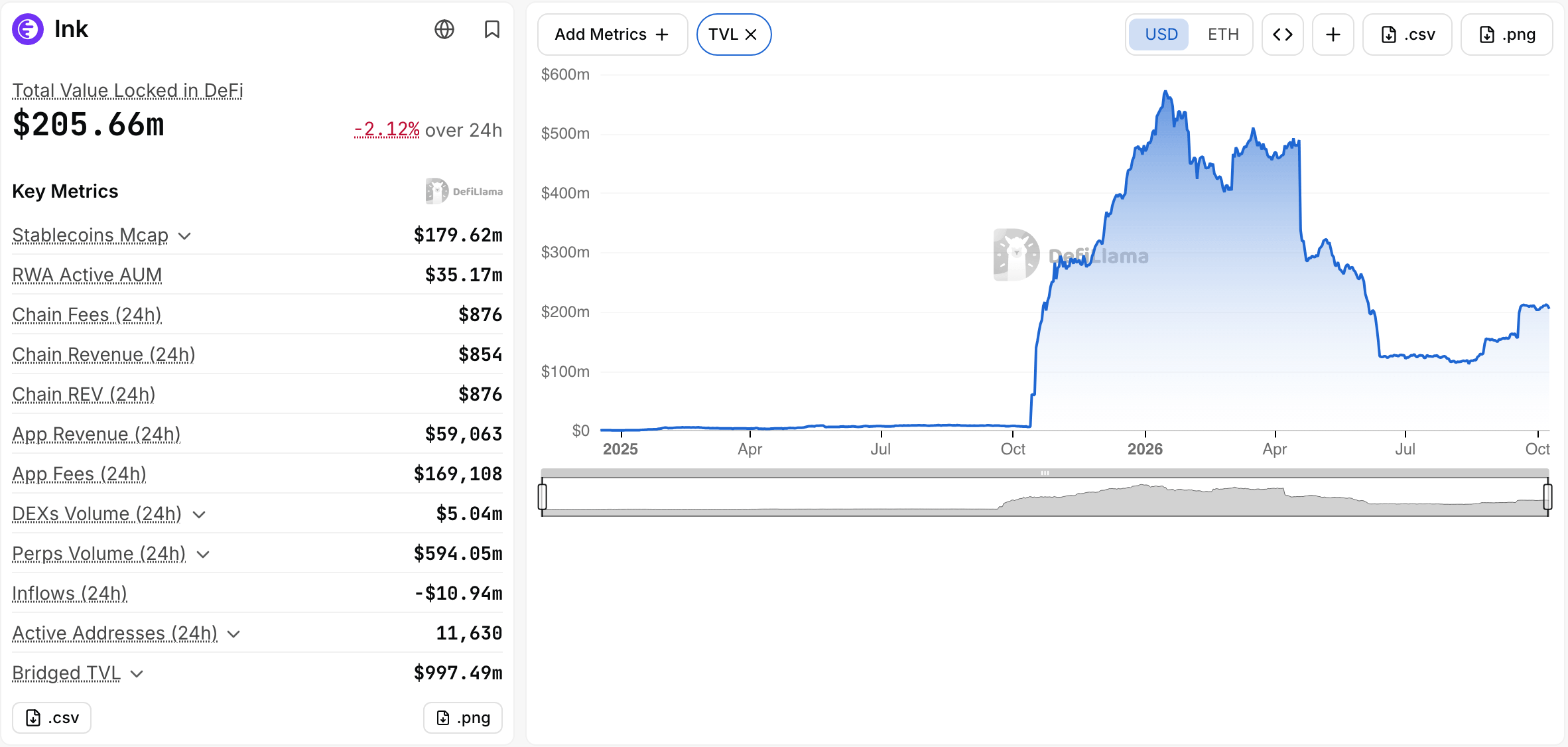
Task: Expand Perps Volume (24h) details chevron
Action: [203, 555]
